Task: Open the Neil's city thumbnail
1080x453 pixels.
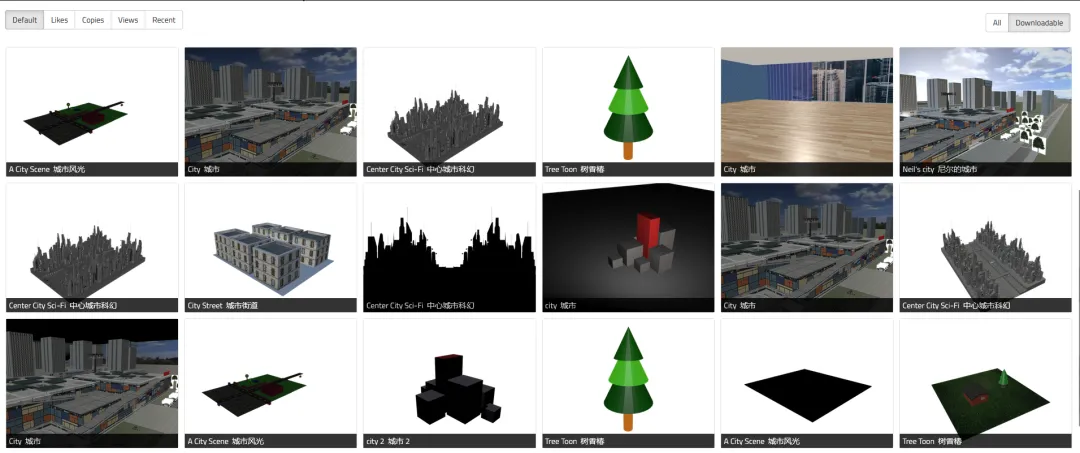Action: pos(985,105)
